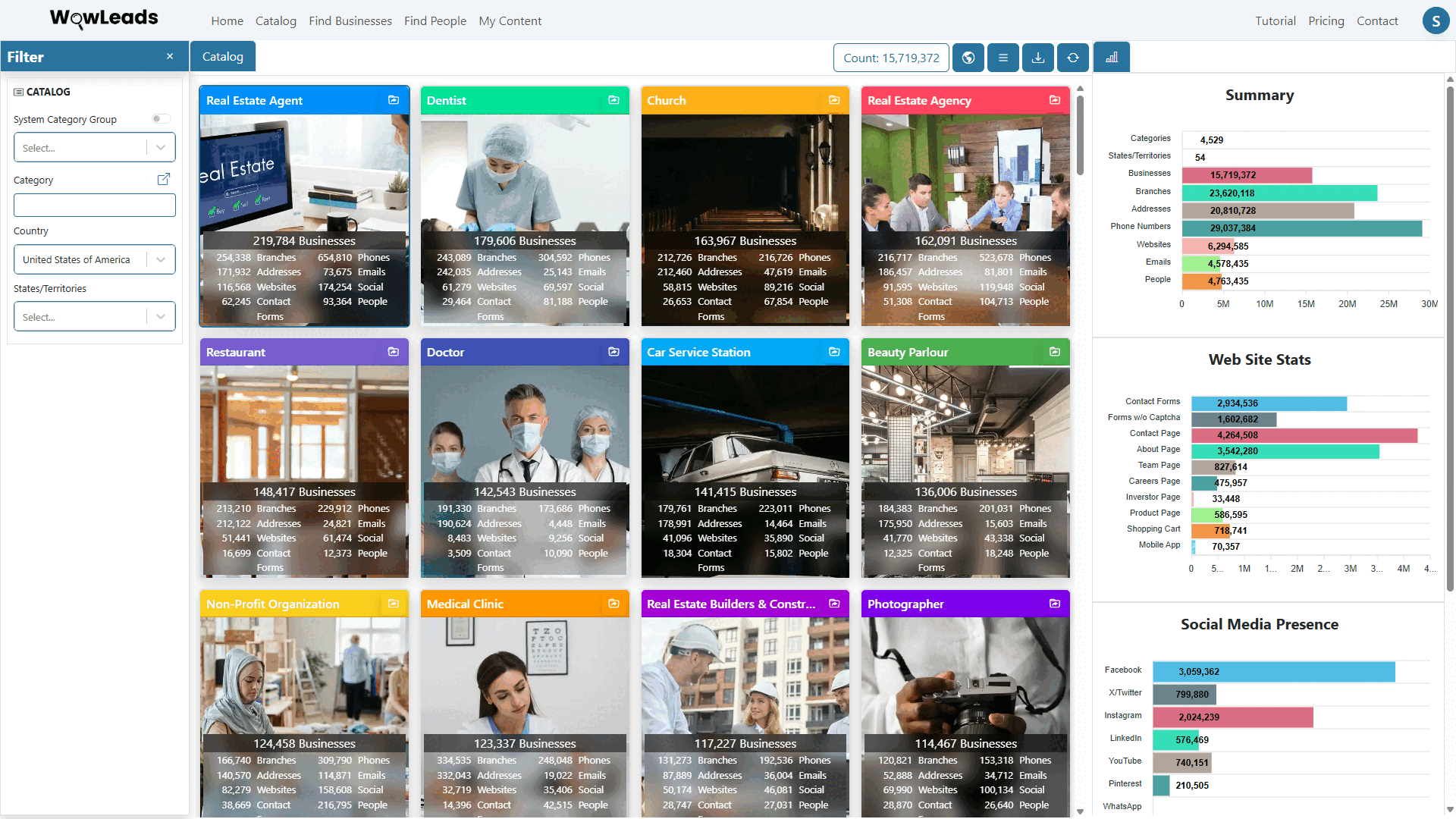Open the Pricing link
Image resolution: width=1456 pixels, height=819 pixels.
click(1326, 21)
